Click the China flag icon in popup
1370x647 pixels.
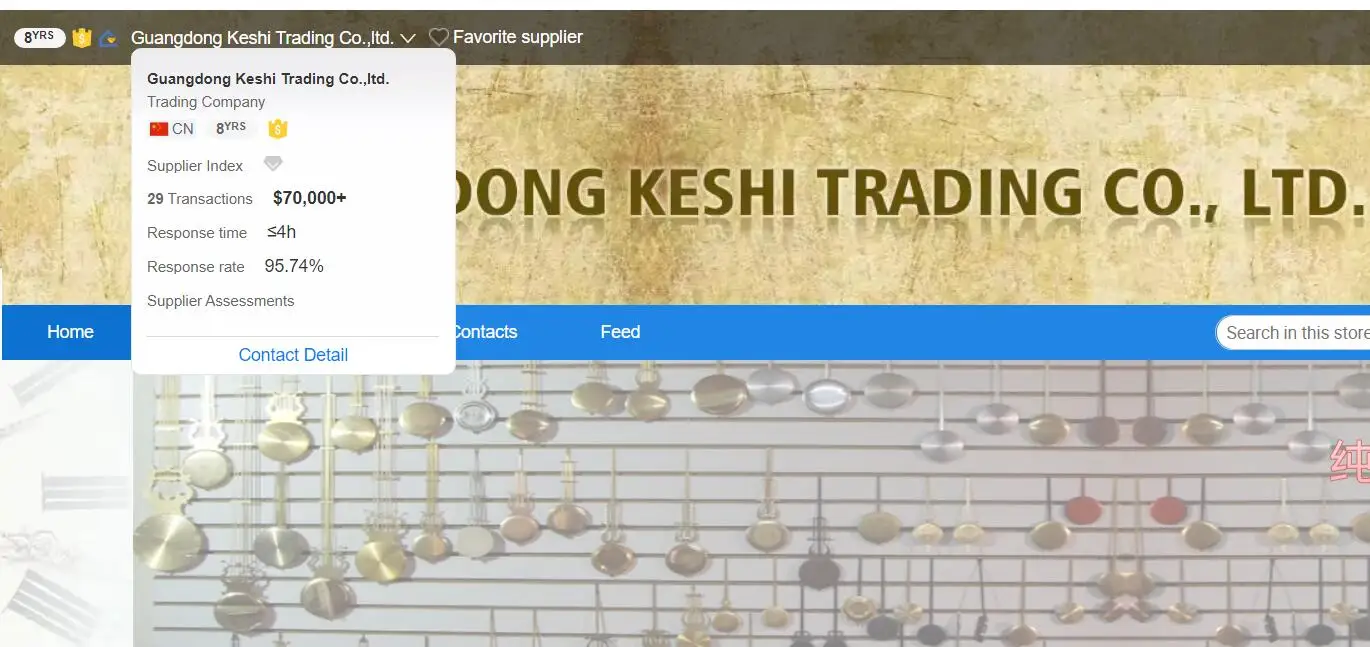158,129
